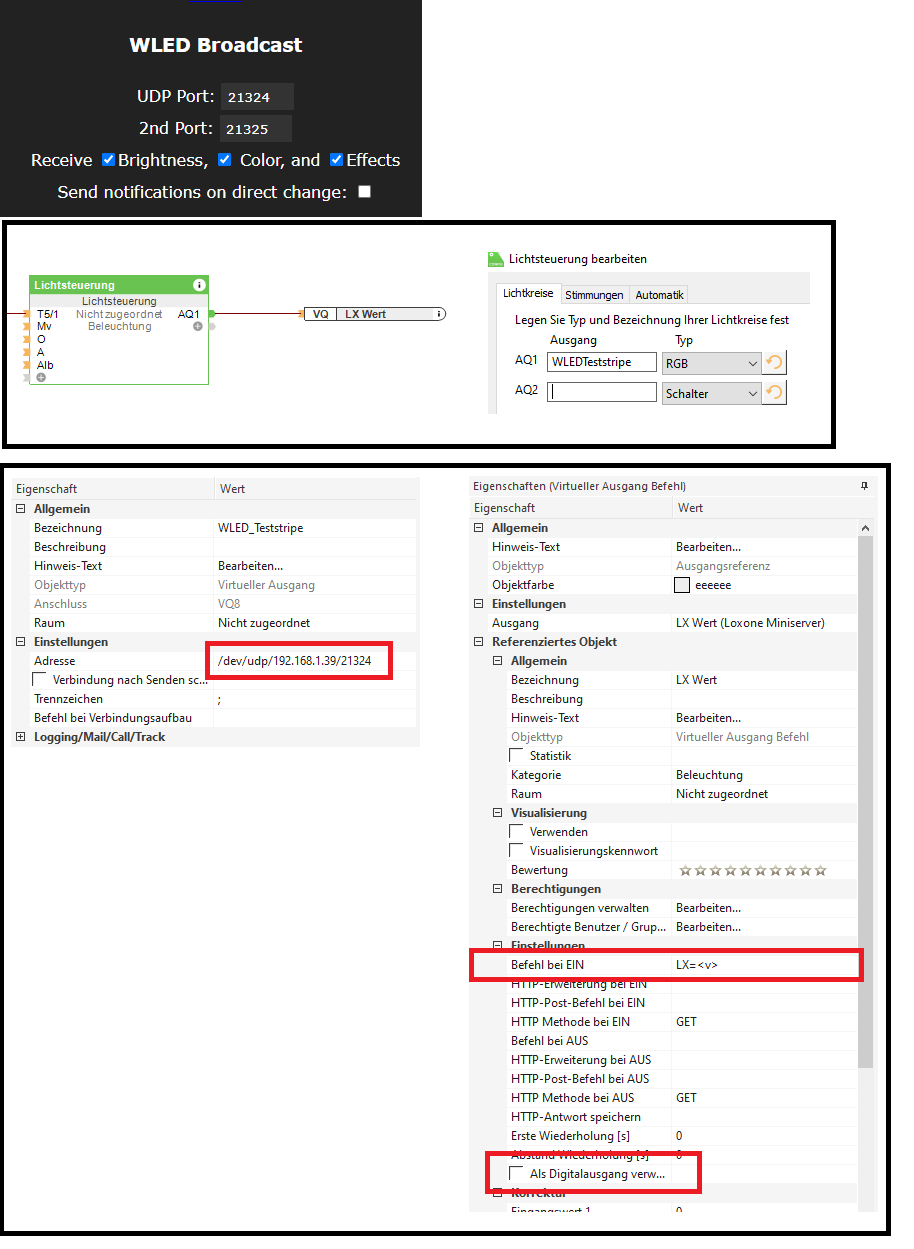This screenshot has height=1249, width=914.
Task: Select Ausgang value LX Wert (Loxone Miniserver)
Action: tap(750, 623)
